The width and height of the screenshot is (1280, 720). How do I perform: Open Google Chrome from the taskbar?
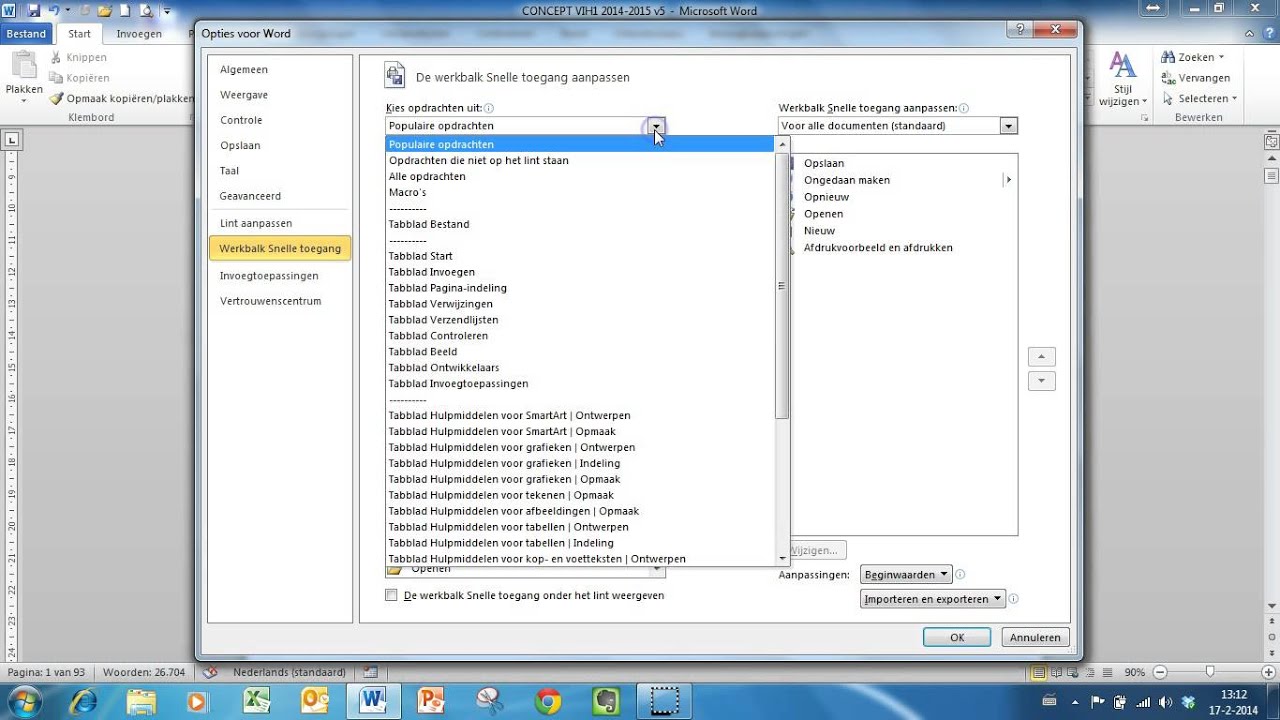pyautogui.click(x=547, y=700)
